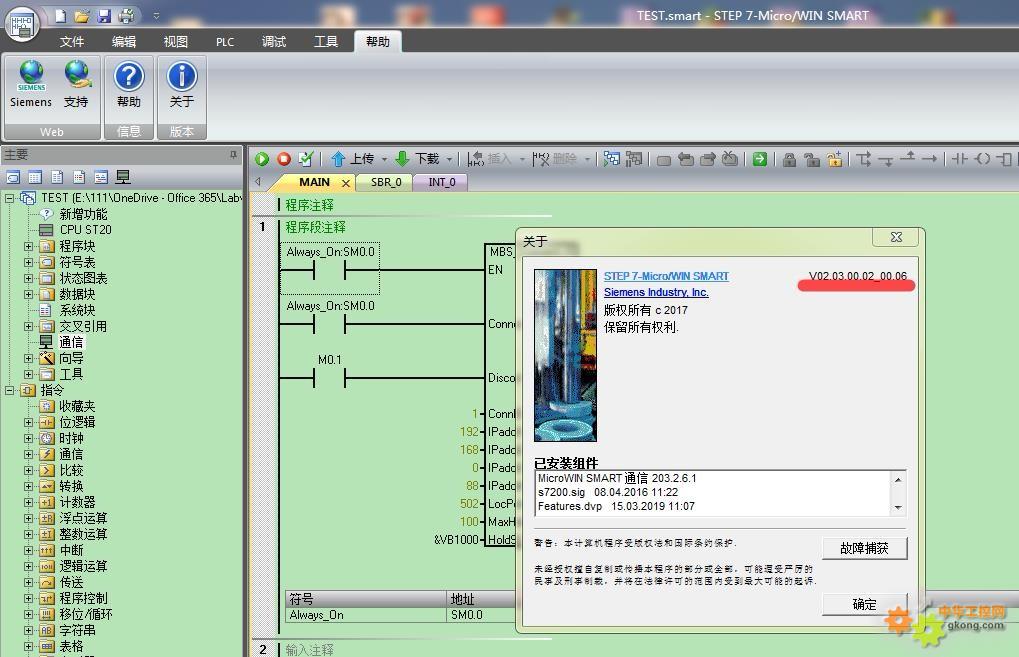1019x657 pixels.
Task: Open the Siemens website ribbon button
Action: (x=31, y=84)
